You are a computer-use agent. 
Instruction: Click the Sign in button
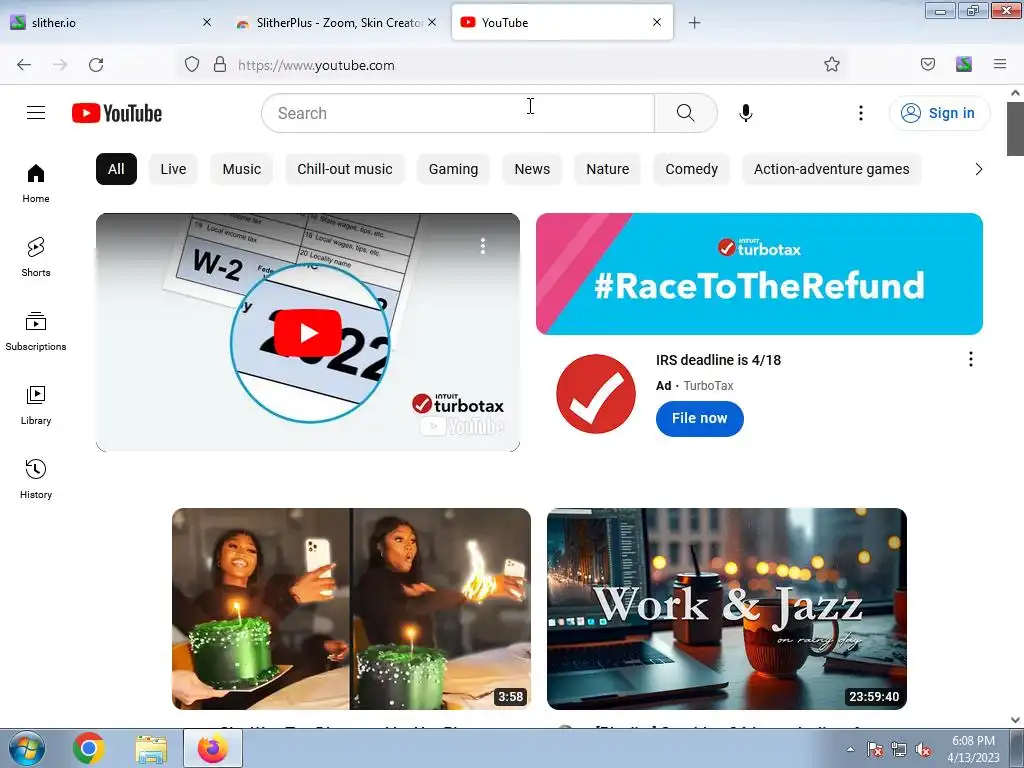point(939,113)
